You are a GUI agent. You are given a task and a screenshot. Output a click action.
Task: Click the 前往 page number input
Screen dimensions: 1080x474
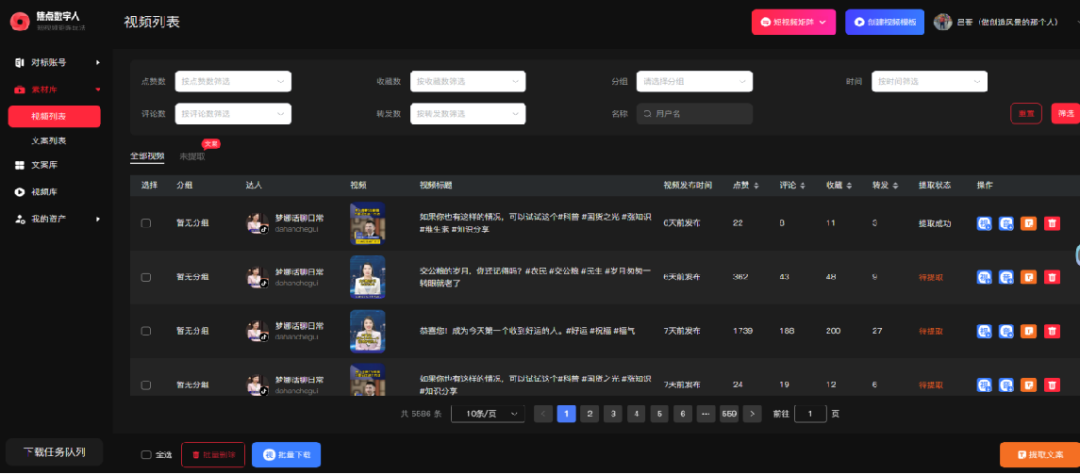coord(811,413)
